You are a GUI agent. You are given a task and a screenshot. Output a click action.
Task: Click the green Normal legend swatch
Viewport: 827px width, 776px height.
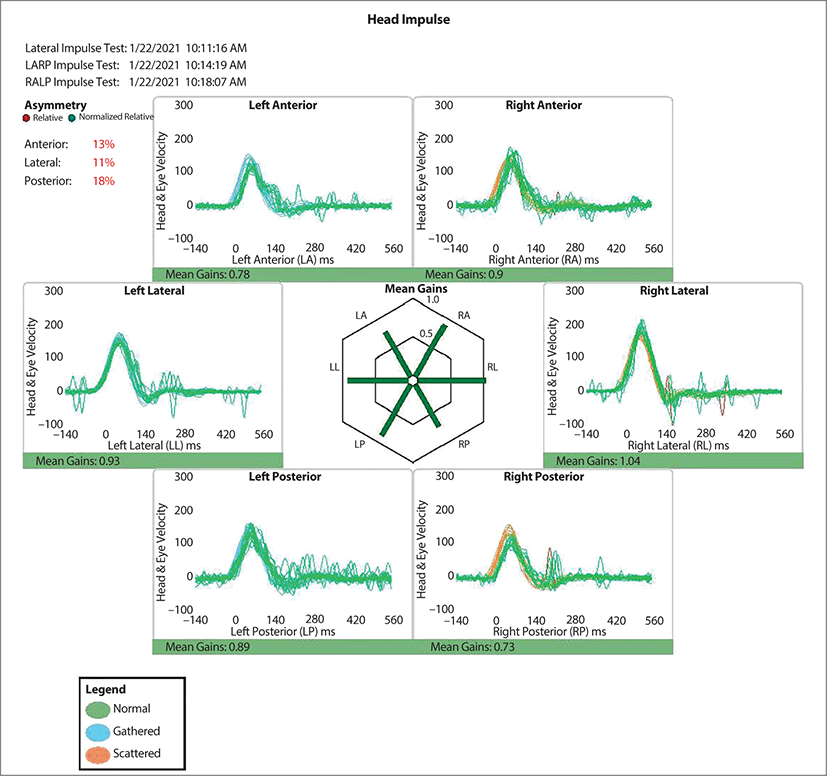[98, 710]
